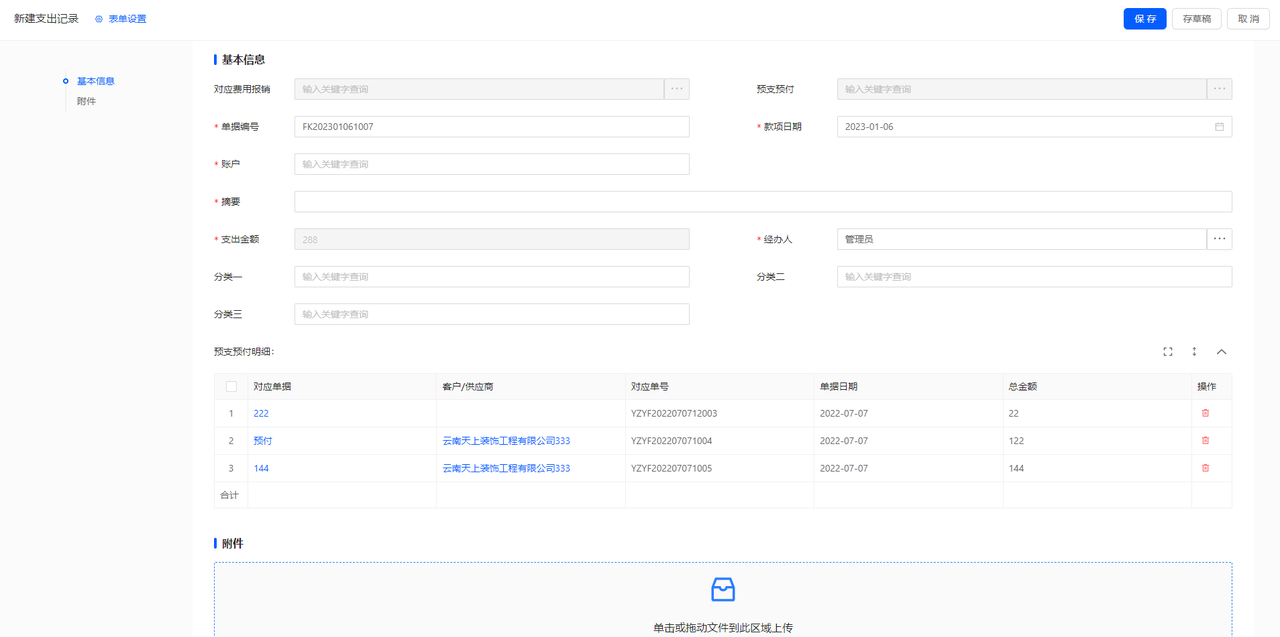Focus the 预支预付 search field
Screen dimensions: 1280x637
[x=1022, y=89]
